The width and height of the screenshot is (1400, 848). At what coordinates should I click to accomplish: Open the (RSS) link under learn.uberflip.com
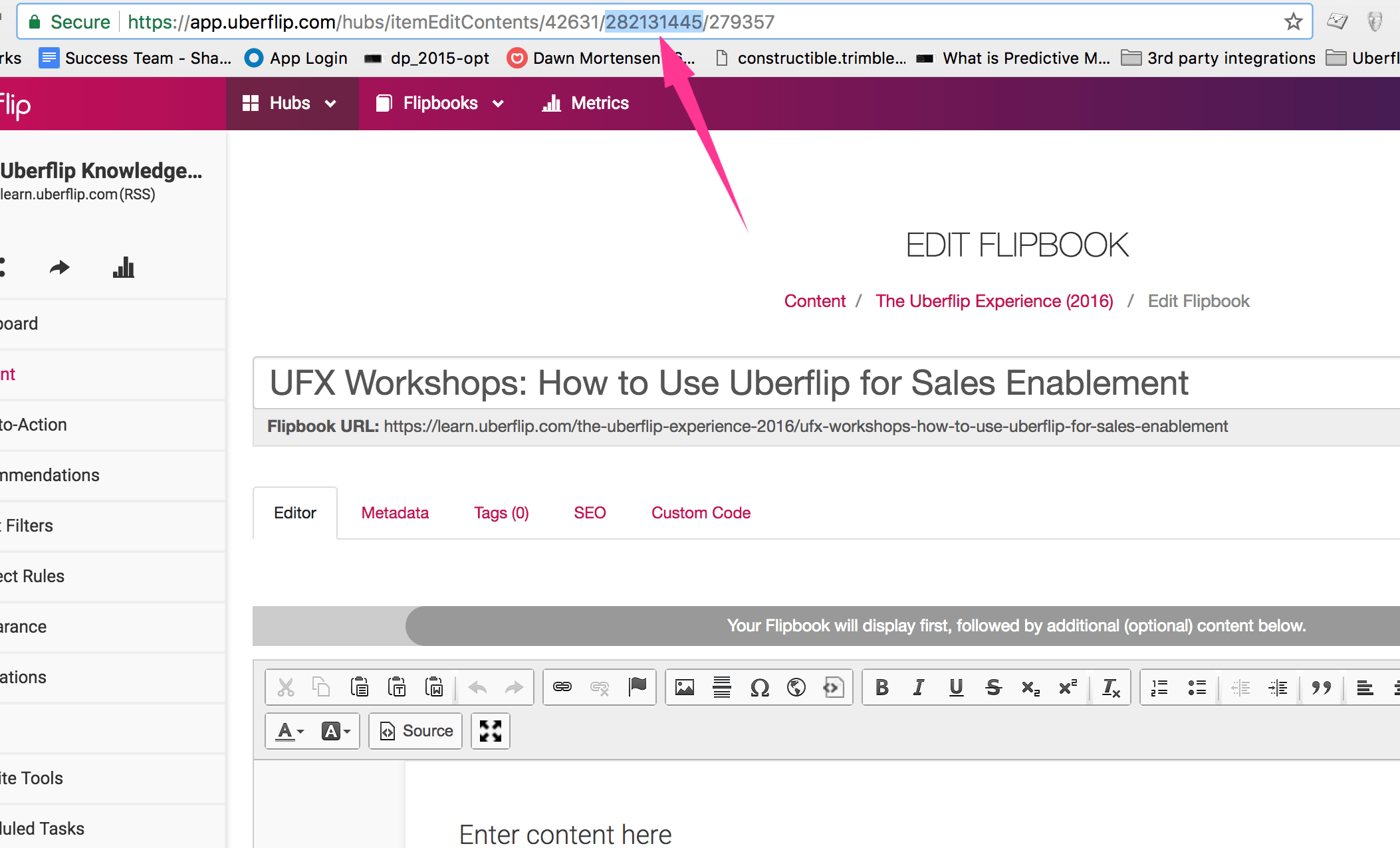(x=137, y=194)
